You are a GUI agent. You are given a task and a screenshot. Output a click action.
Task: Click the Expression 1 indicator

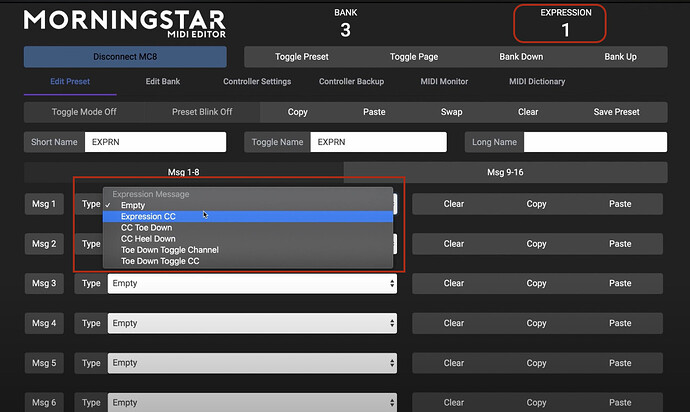coord(565,24)
